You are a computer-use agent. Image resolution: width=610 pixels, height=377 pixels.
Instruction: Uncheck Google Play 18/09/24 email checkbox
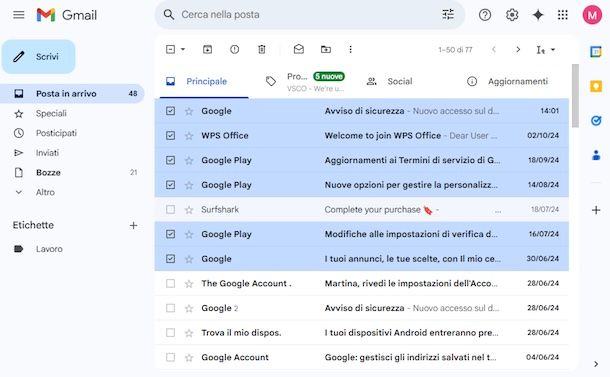click(x=170, y=160)
